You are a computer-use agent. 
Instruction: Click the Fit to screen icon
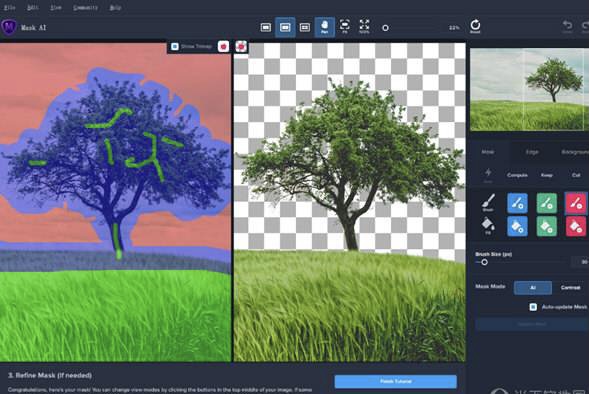(x=344, y=26)
